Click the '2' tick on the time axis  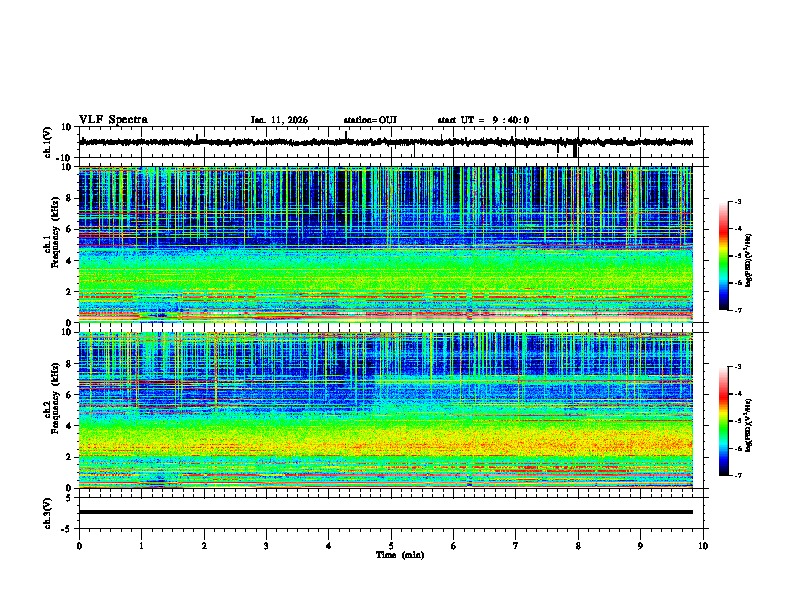coord(204,546)
